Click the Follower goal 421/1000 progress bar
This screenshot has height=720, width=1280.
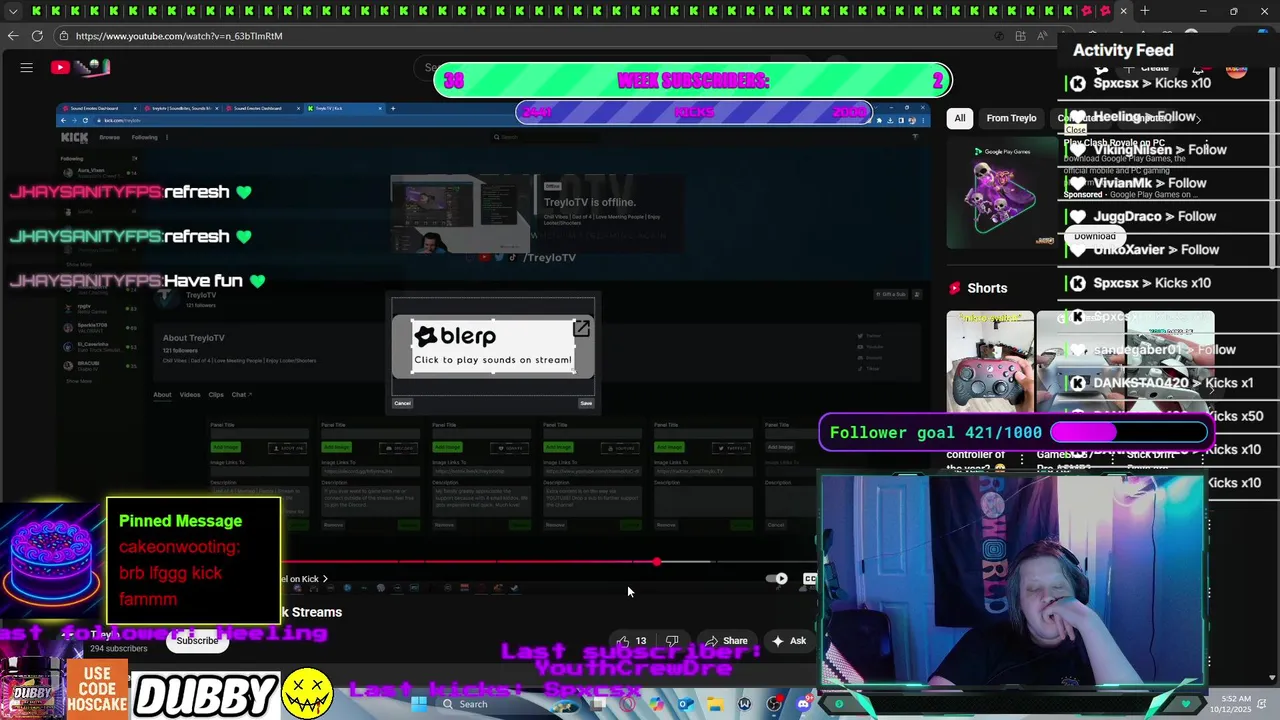1129,432
